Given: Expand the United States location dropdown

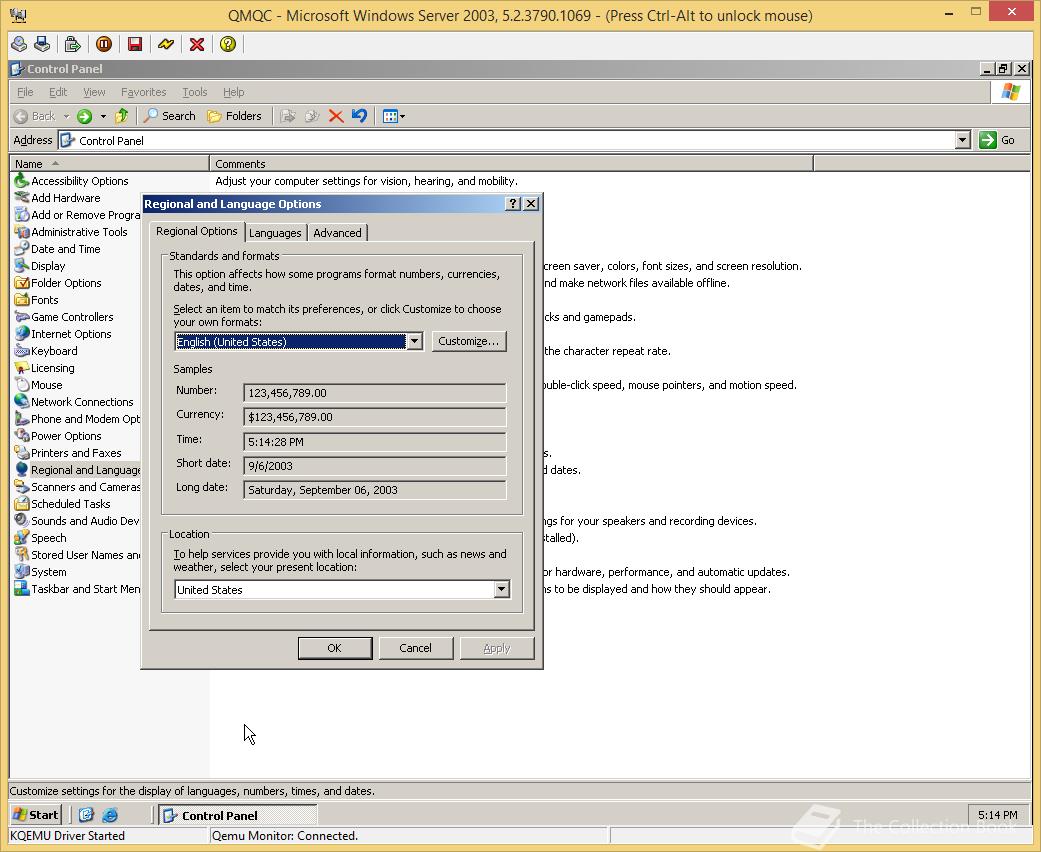Looking at the screenshot, I should coord(501,590).
